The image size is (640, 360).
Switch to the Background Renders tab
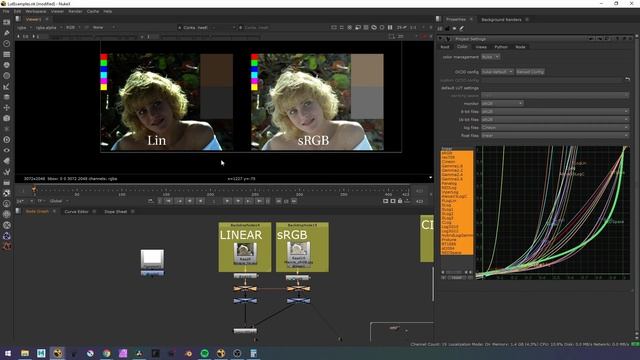click(x=501, y=20)
